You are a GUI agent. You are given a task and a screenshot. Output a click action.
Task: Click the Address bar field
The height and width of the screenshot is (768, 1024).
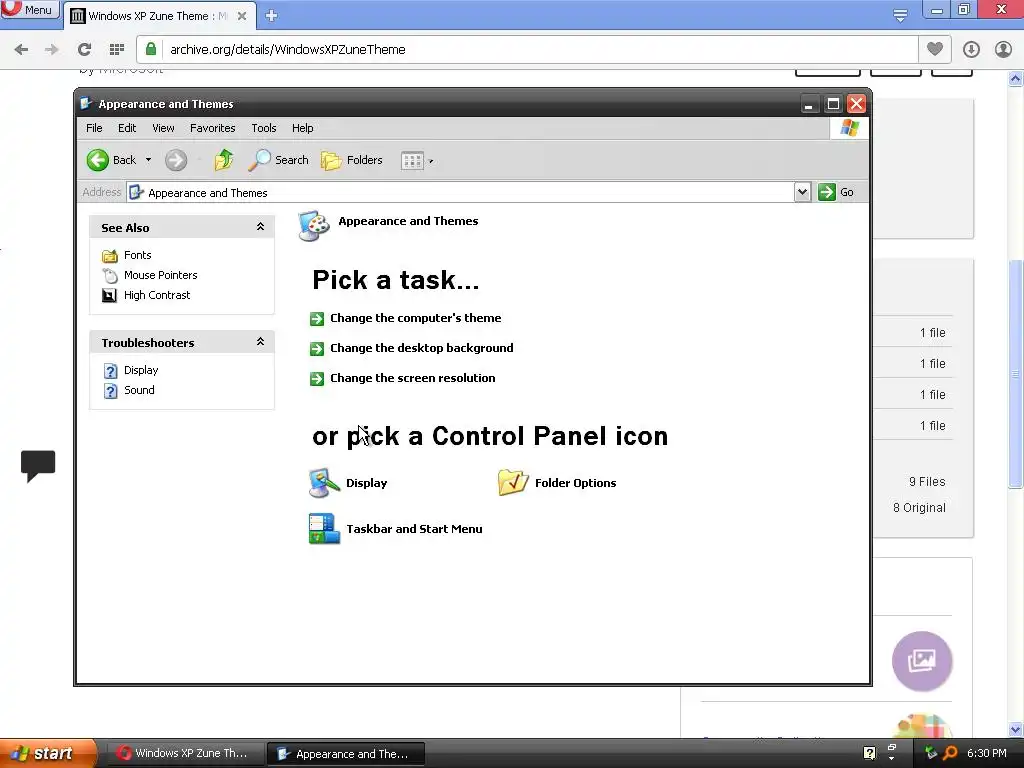pos(460,193)
